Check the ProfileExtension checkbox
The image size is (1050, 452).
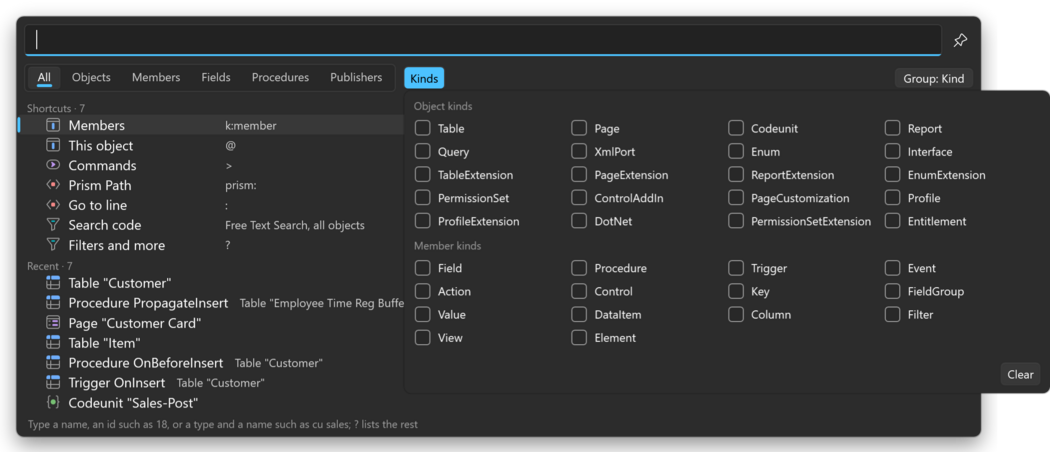click(423, 221)
